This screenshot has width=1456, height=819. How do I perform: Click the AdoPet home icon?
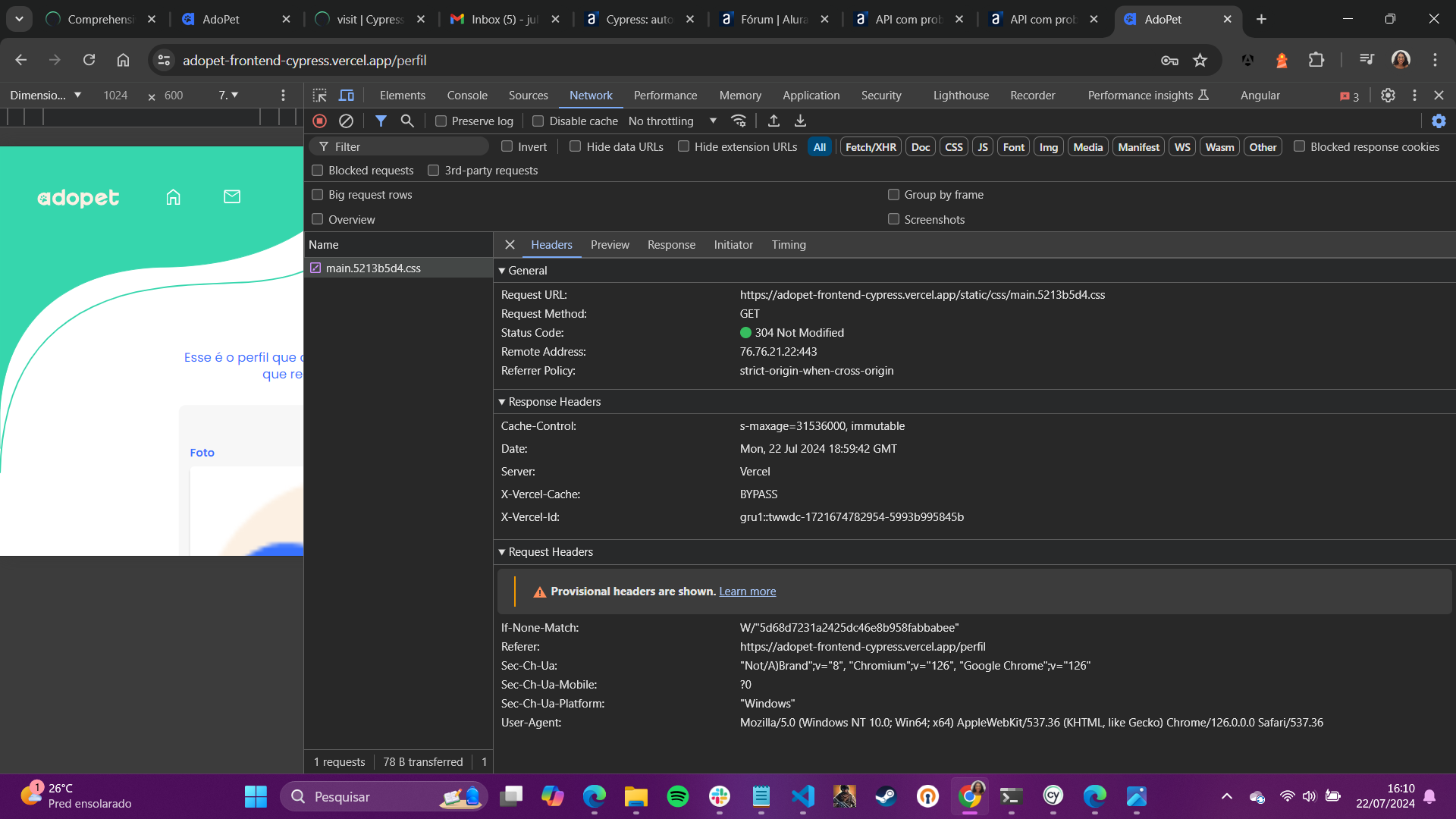[173, 197]
